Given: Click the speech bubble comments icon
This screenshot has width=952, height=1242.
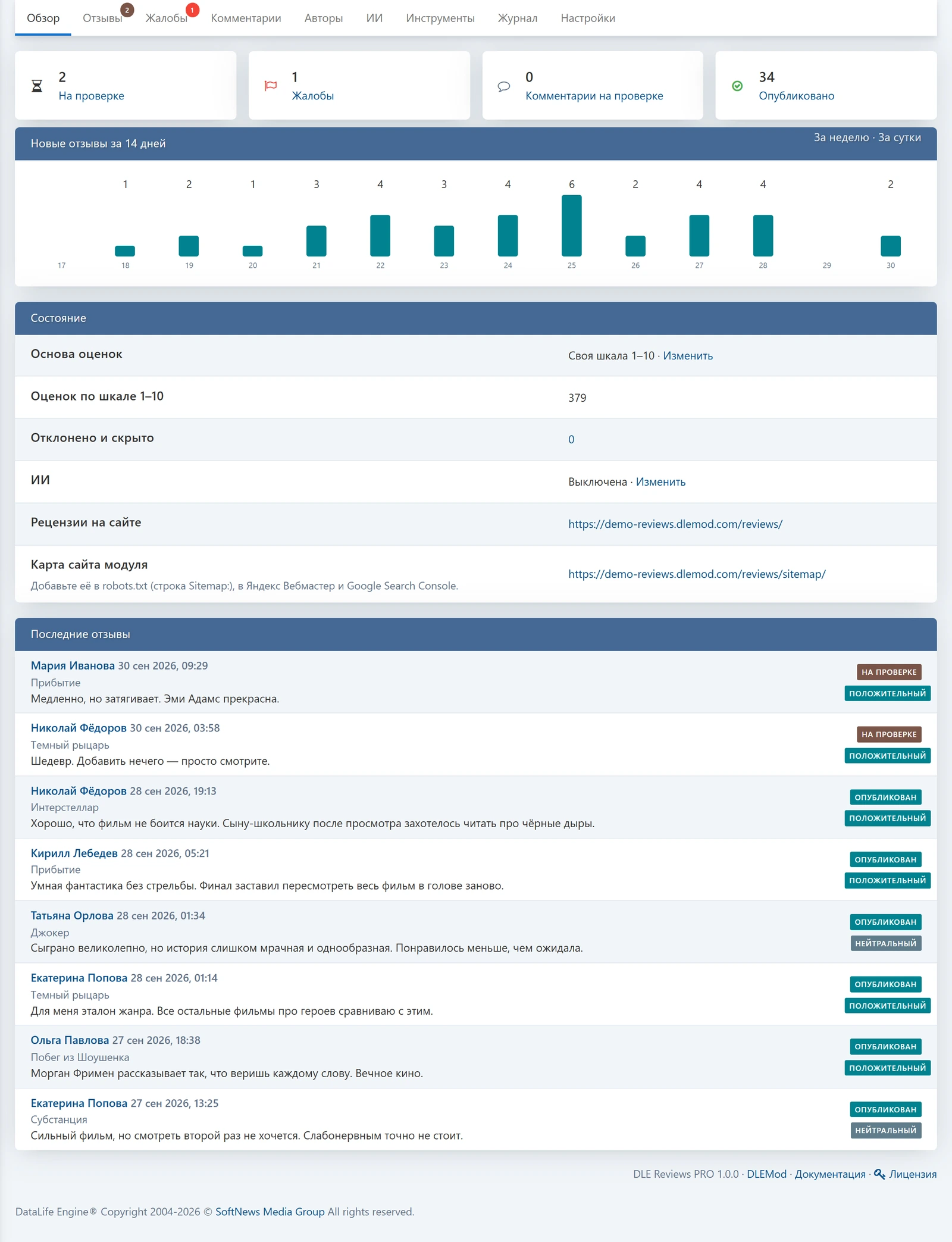Looking at the screenshot, I should (x=504, y=86).
